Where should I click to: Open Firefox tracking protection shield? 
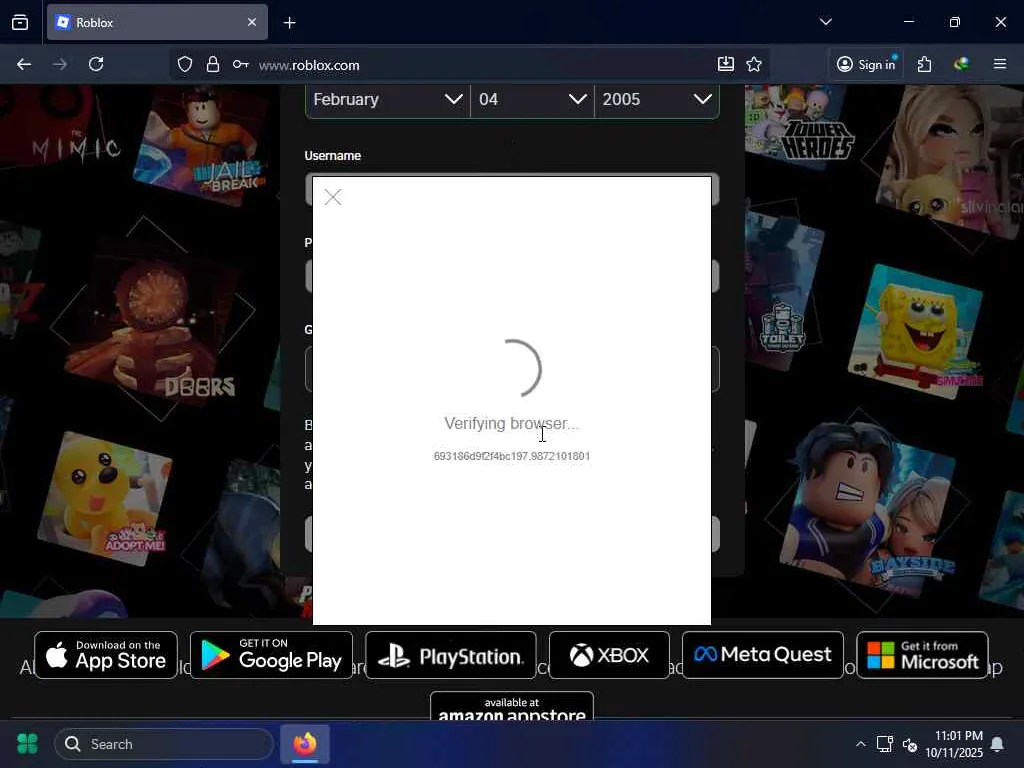tap(185, 65)
